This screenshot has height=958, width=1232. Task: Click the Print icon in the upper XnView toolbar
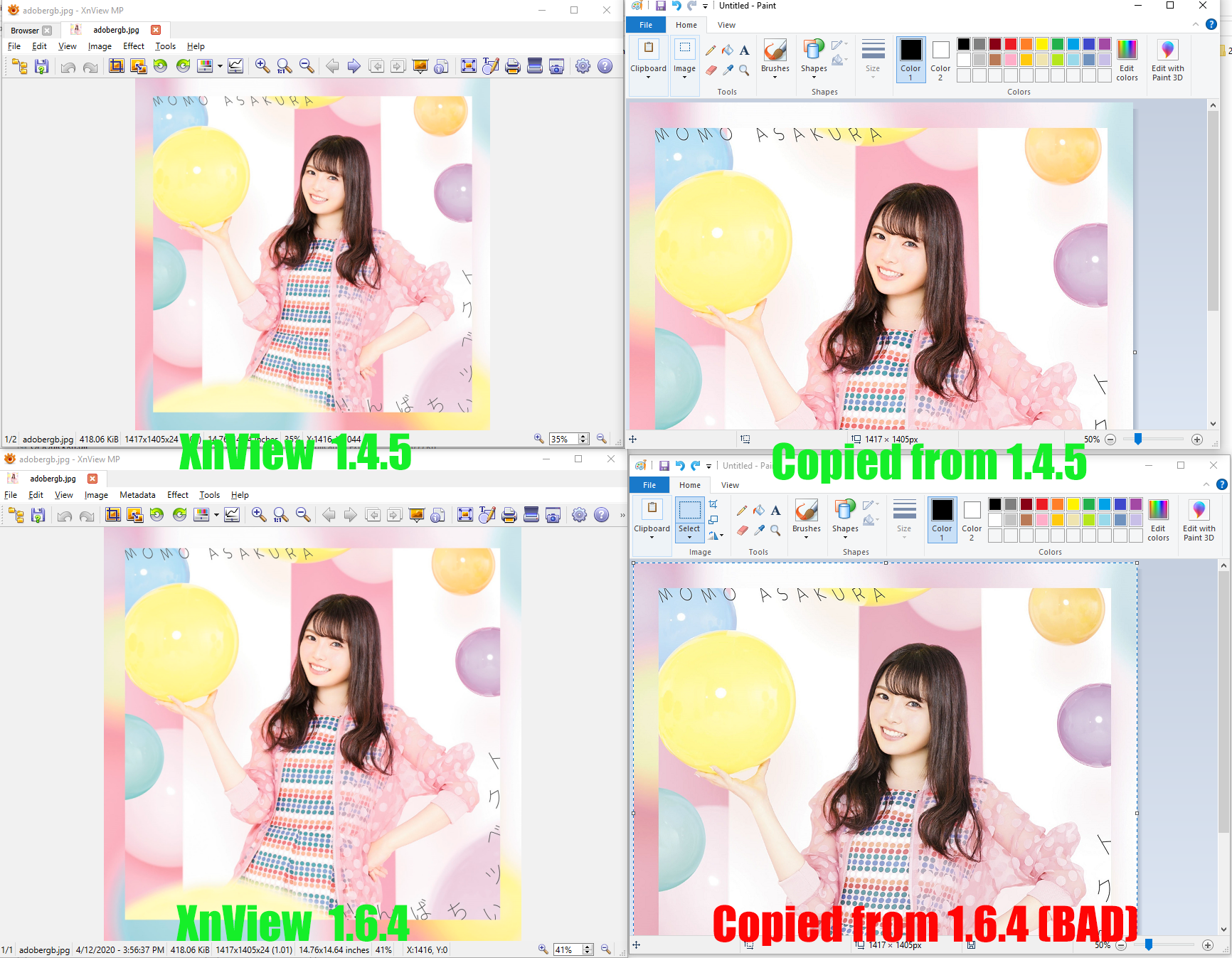tap(512, 66)
